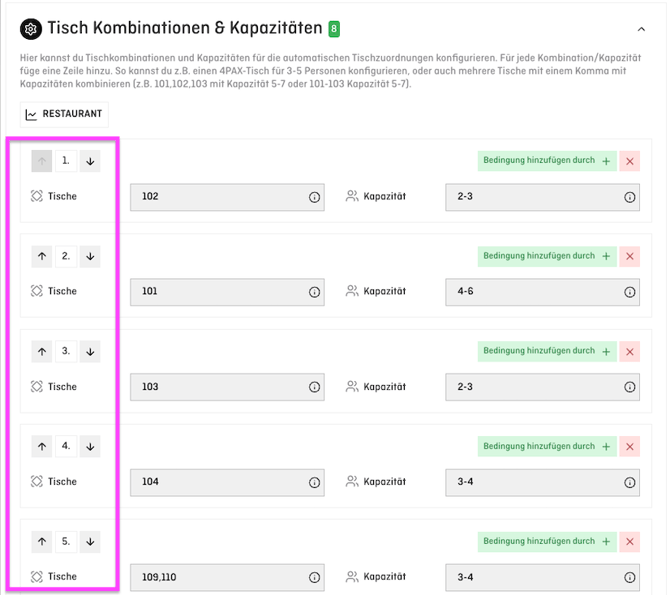The height and width of the screenshot is (595, 670).
Task: Add condition for table 102 row
Action: pyautogui.click(x=547, y=161)
